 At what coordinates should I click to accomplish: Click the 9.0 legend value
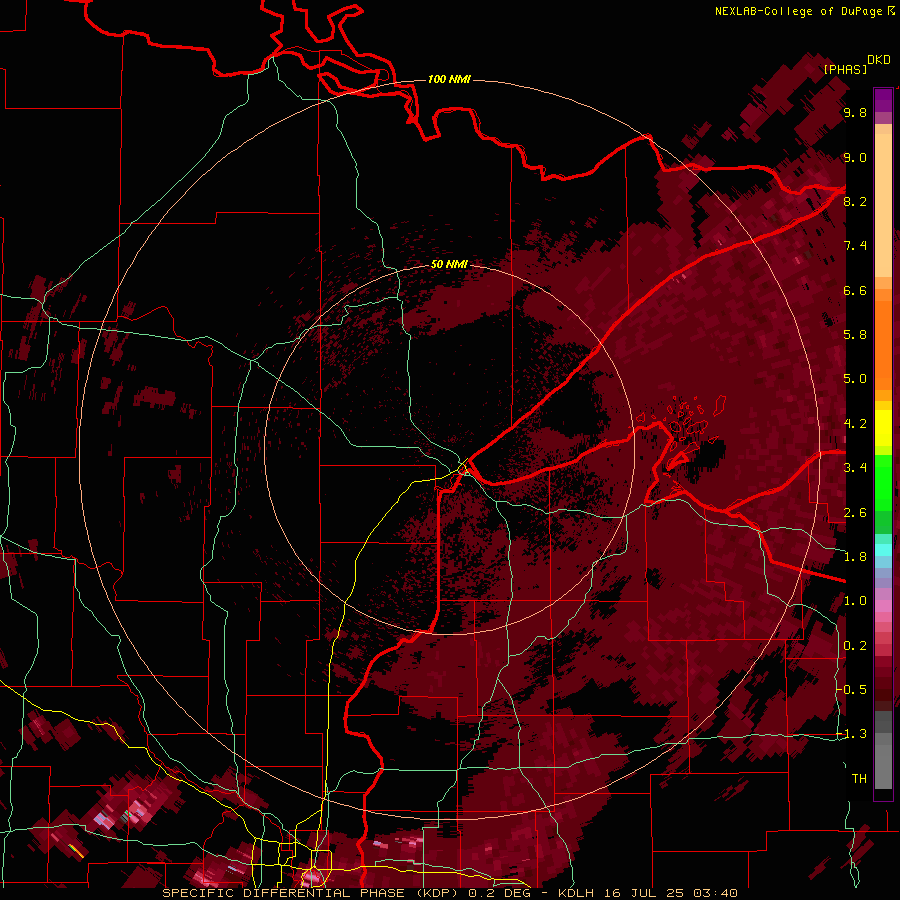855,157
